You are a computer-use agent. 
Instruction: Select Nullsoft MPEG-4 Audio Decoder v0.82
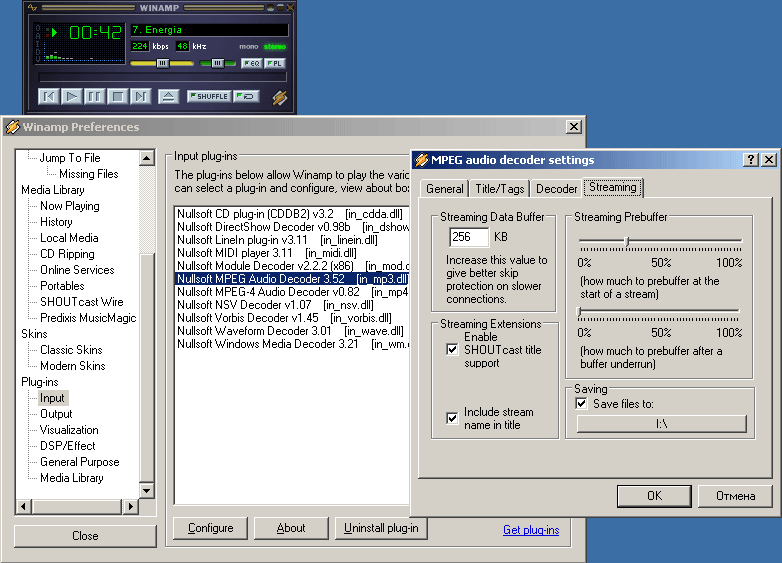point(291,292)
